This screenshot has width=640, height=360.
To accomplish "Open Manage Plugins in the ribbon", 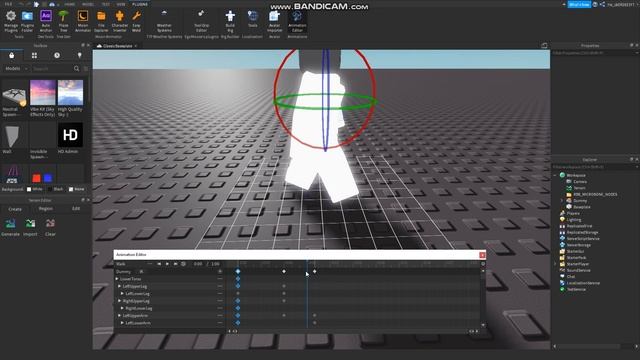I will coord(11,21).
